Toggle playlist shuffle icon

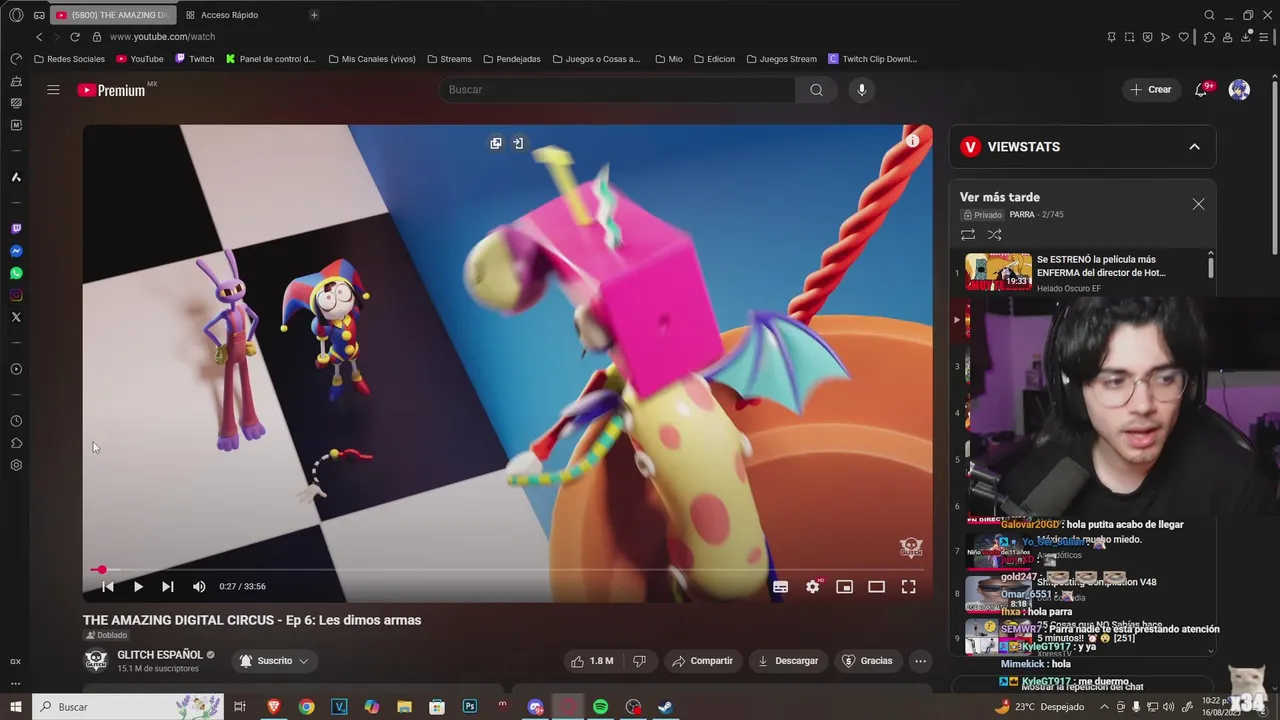click(x=994, y=235)
